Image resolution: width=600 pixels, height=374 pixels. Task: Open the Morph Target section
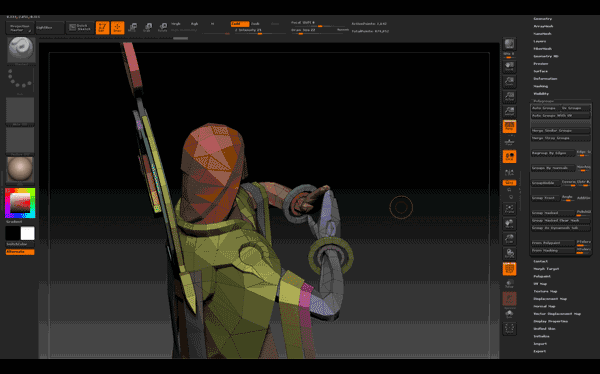pyautogui.click(x=546, y=269)
